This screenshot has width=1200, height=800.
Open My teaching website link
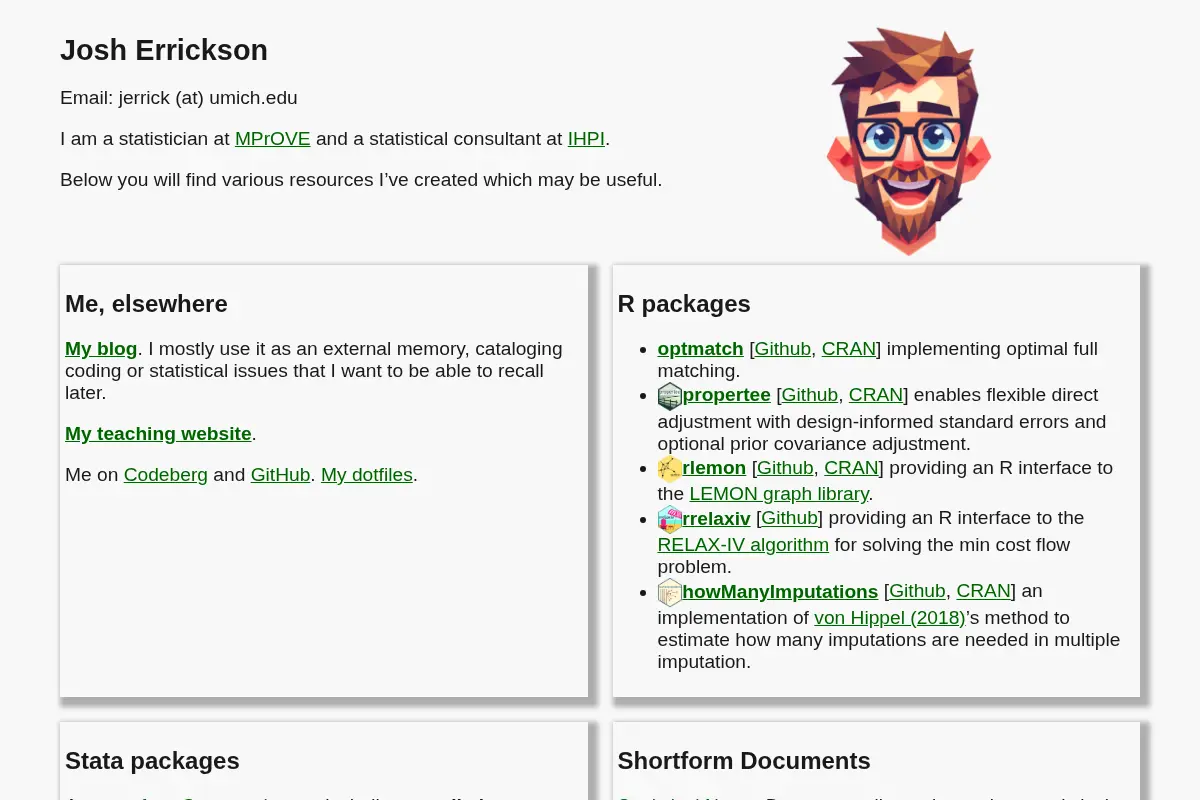coord(158,434)
